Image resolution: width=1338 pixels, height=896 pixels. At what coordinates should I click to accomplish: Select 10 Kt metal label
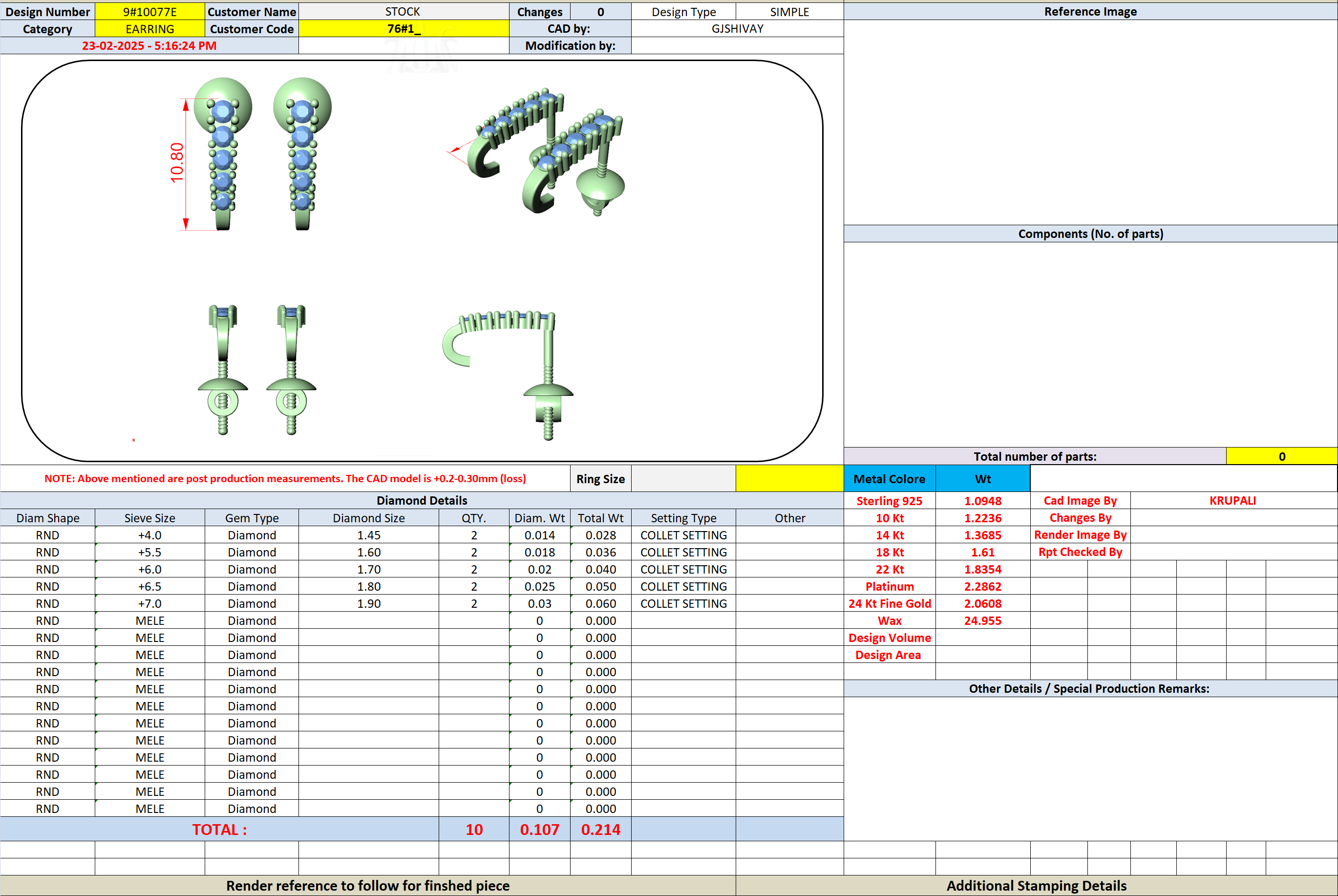point(890,518)
